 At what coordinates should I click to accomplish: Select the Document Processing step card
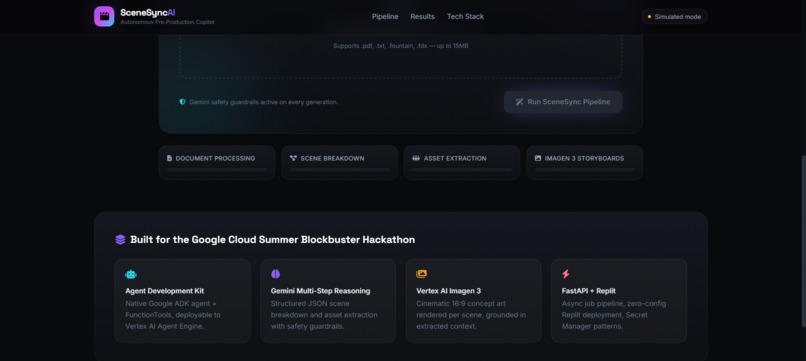click(x=217, y=163)
